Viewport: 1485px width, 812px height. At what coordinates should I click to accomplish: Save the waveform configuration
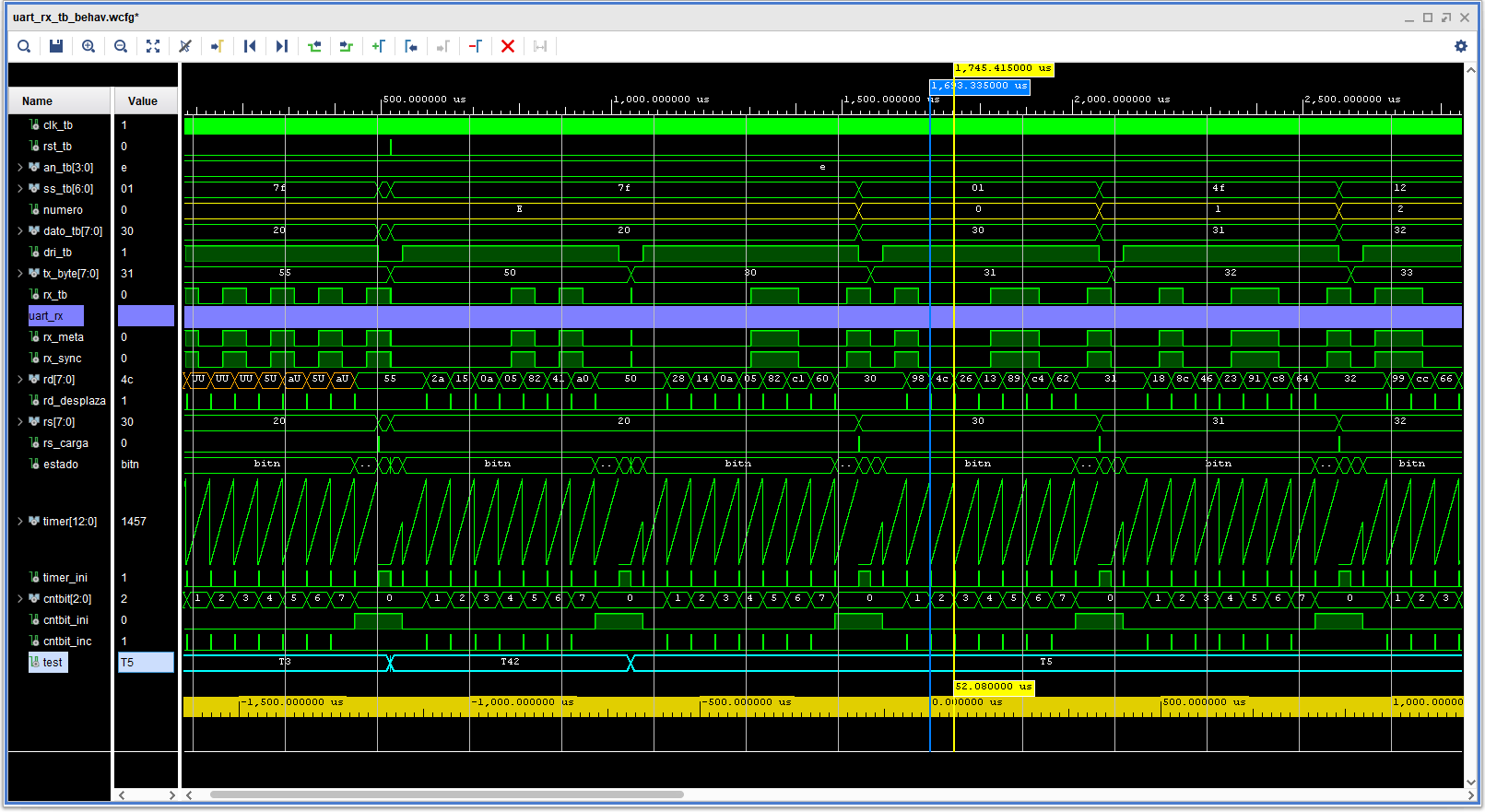click(56, 46)
